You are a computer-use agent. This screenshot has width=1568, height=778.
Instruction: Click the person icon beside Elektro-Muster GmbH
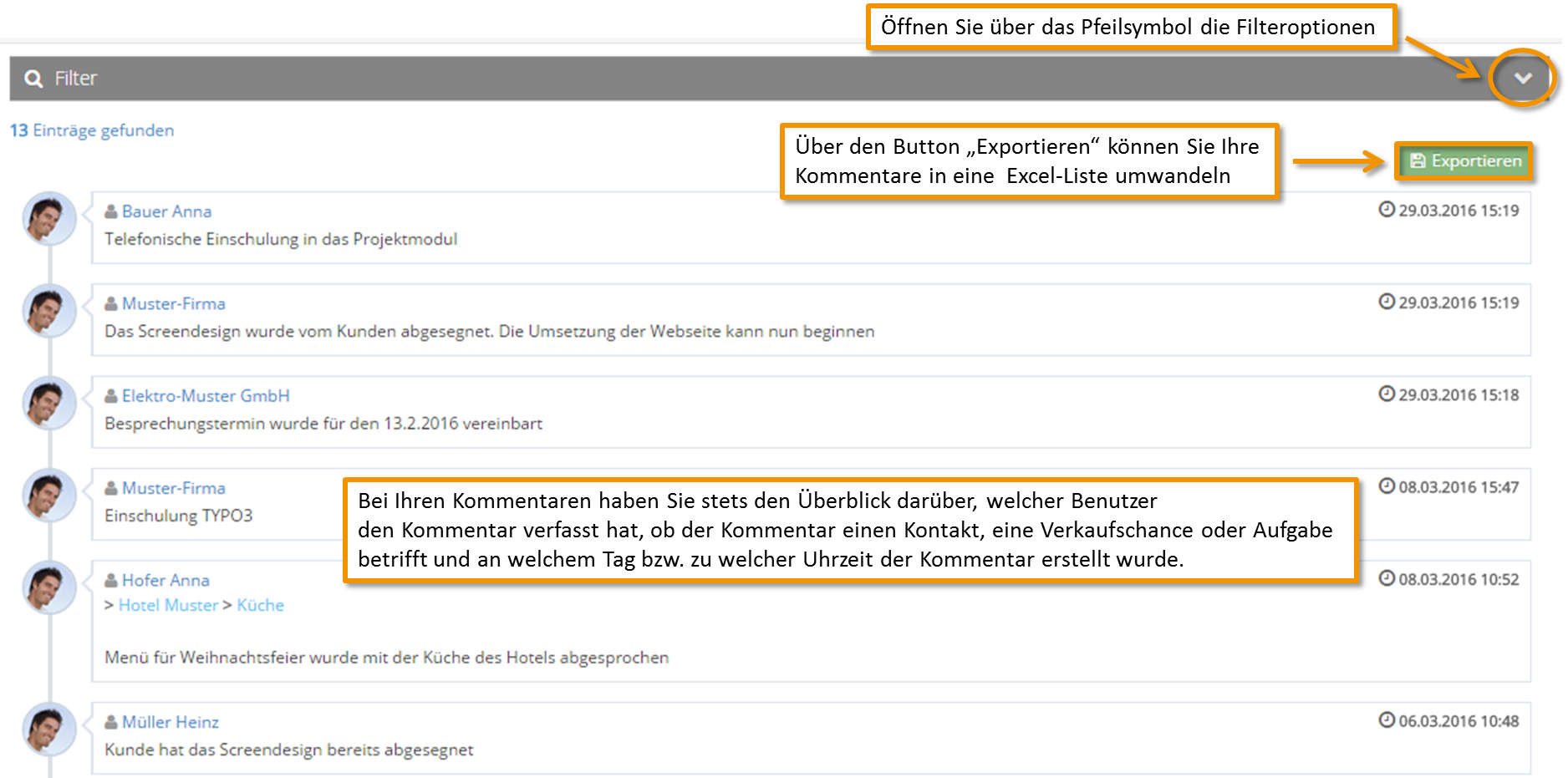tap(111, 396)
